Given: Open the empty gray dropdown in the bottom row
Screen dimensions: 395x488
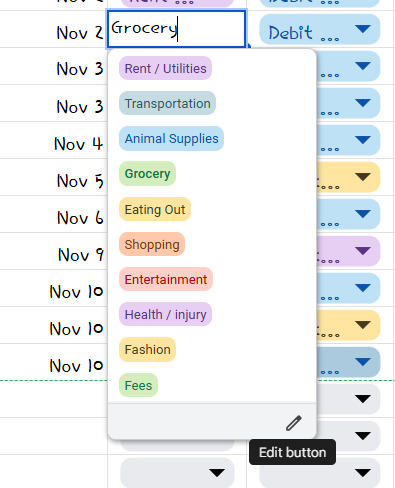Looking at the screenshot, I should click(x=177, y=473).
